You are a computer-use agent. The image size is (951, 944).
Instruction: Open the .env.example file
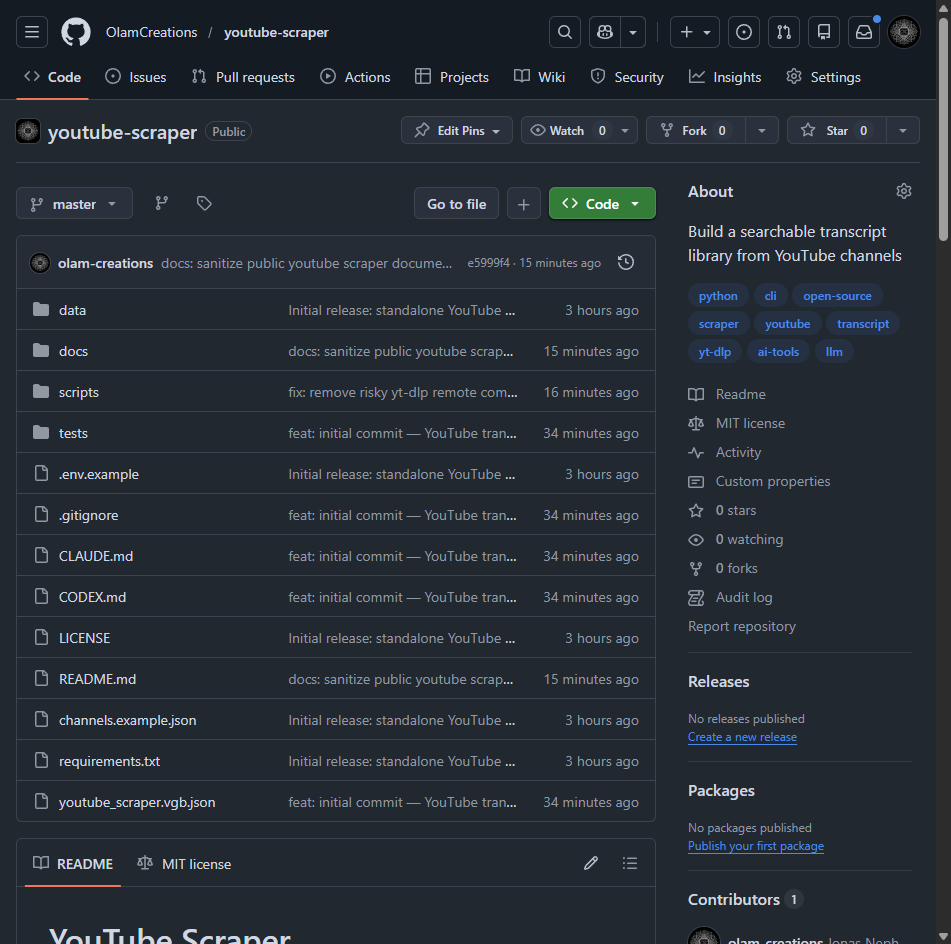coord(99,474)
